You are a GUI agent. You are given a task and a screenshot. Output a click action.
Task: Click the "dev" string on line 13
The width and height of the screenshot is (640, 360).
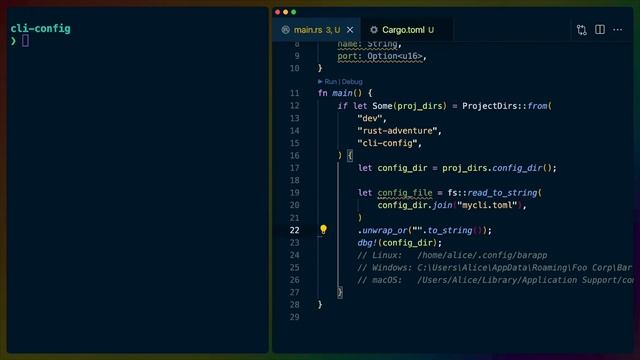(x=369, y=118)
